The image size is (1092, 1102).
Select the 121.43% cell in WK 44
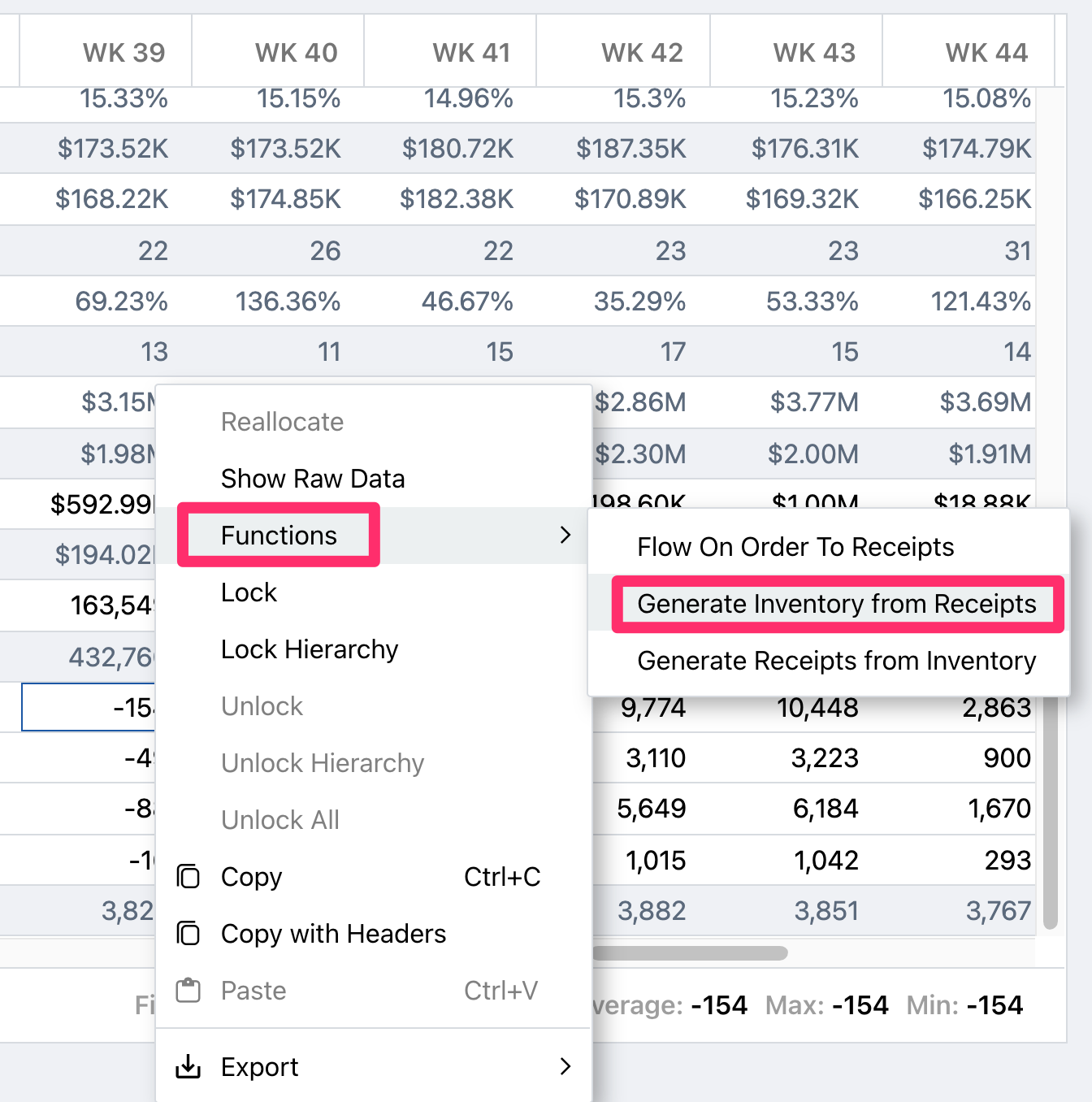tap(980, 302)
